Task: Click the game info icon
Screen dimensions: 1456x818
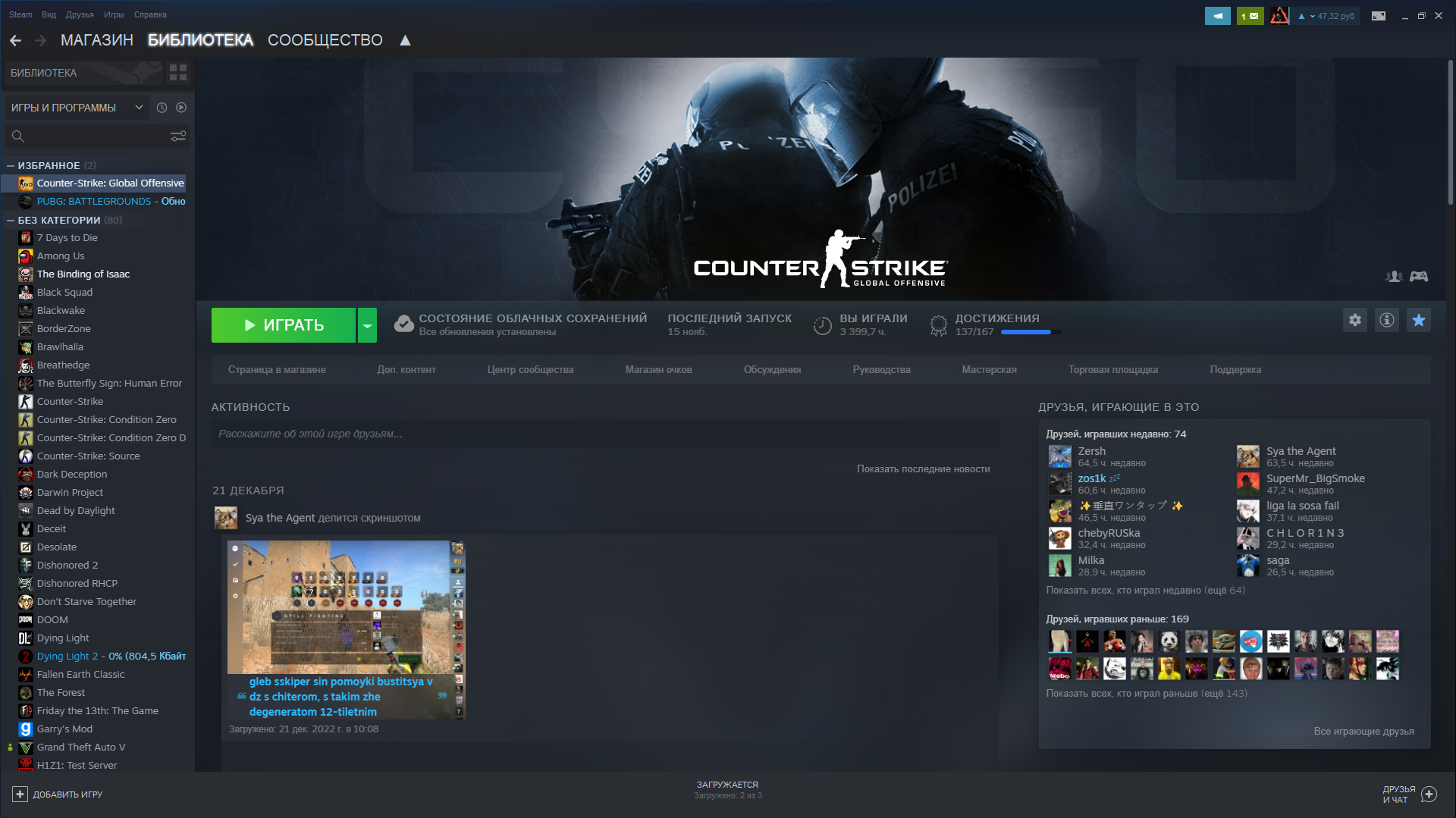Action: tap(1387, 320)
